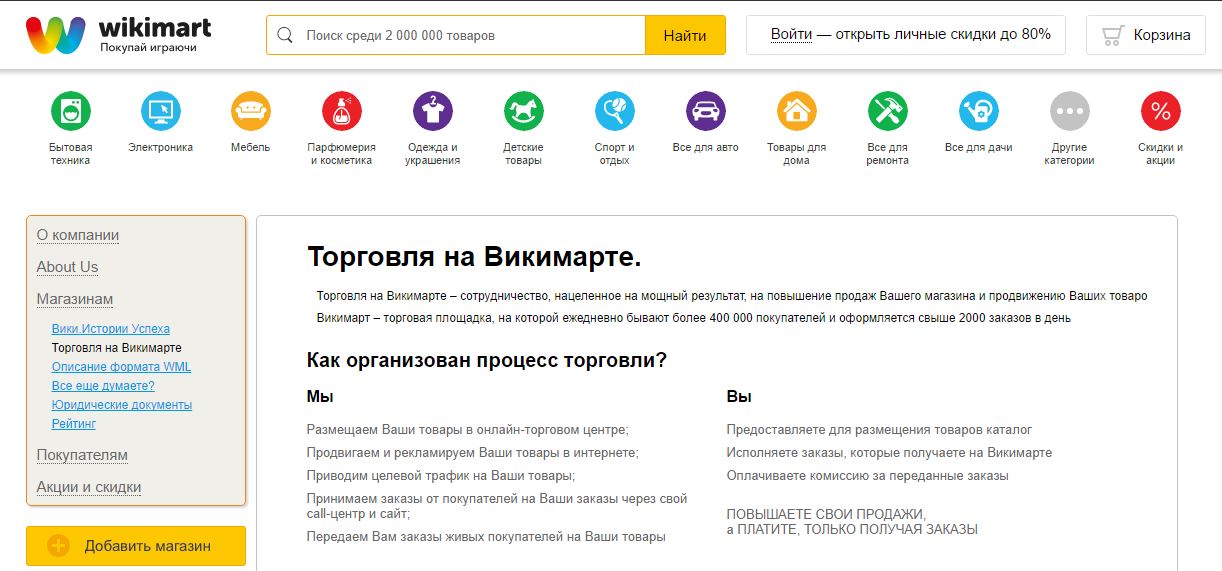Image resolution: width=1222 pixels, height=571 pixels.
Task: Open Все для ремонта category icon
Action: [x=887, y=110]
